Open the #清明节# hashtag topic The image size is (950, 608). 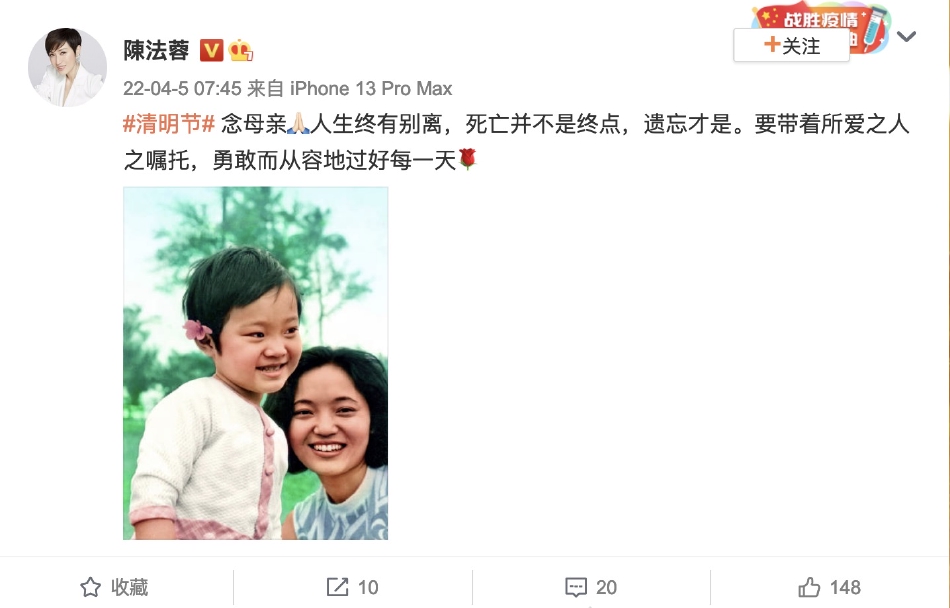pyautogui.click(x=169, y=124)
